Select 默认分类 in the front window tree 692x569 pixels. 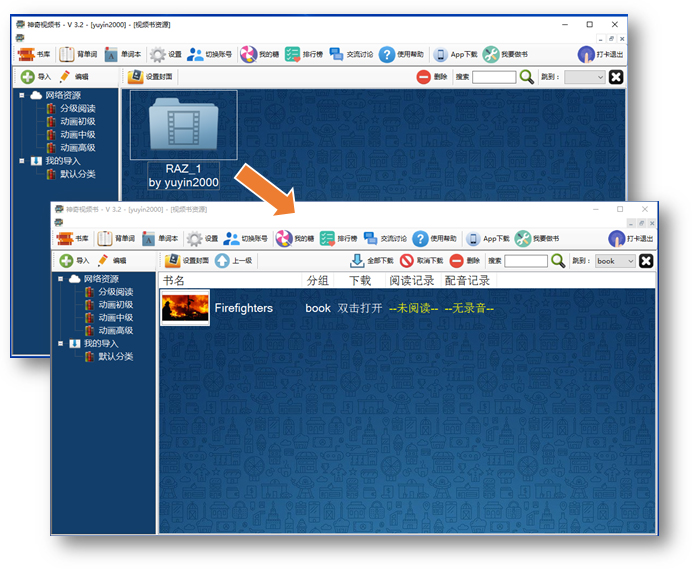click(115, 356)
